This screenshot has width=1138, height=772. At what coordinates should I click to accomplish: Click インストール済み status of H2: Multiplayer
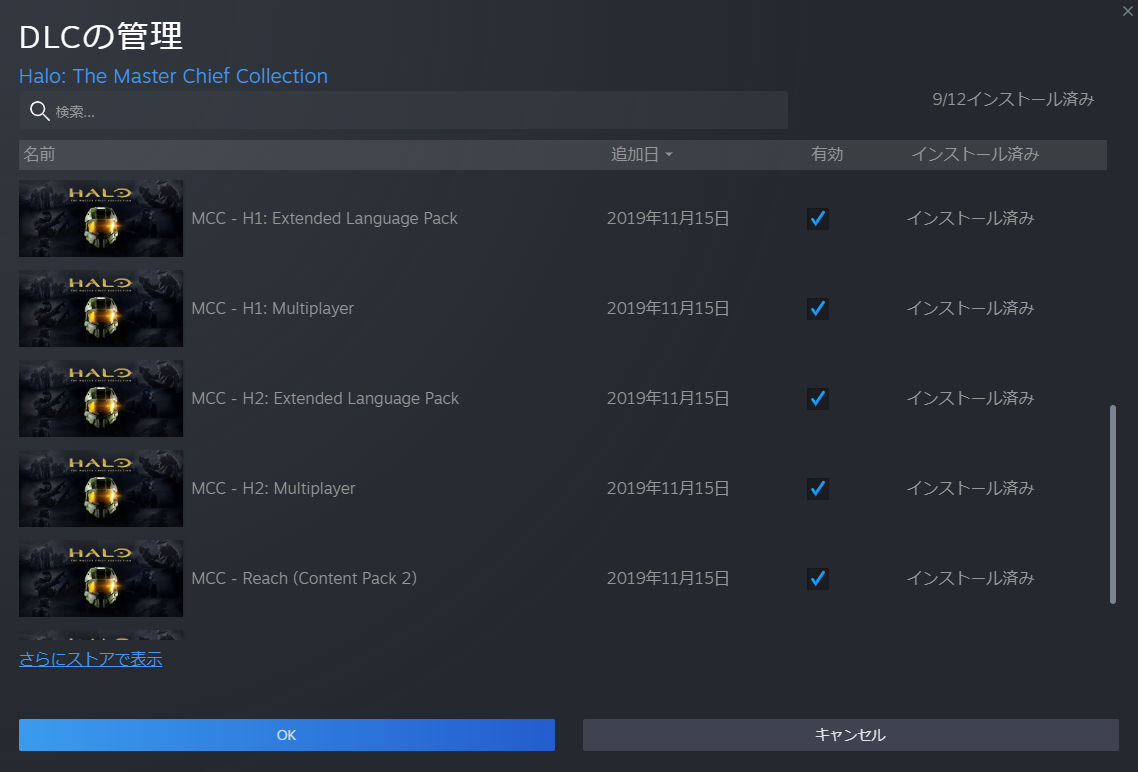coord(970,488)
